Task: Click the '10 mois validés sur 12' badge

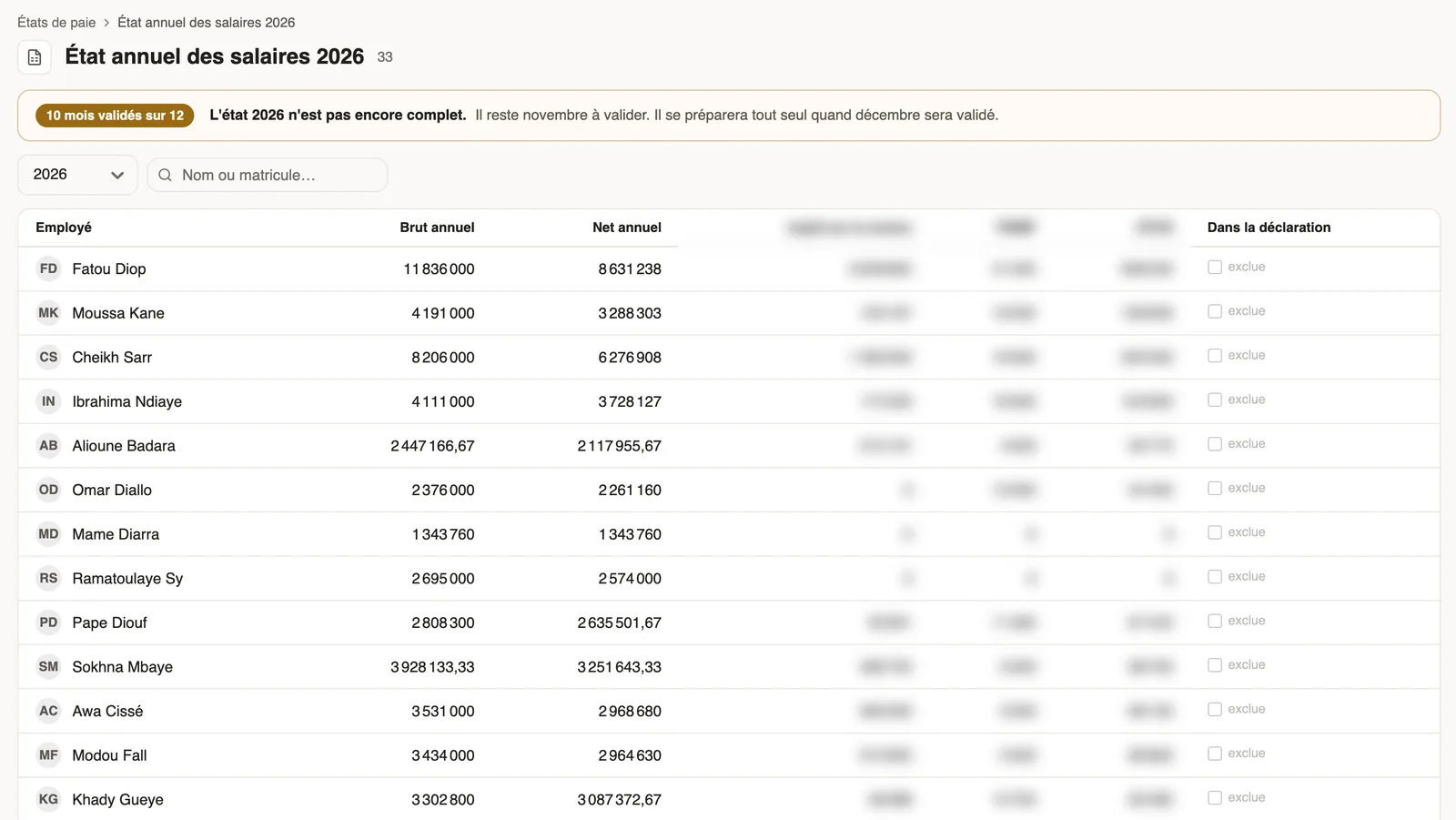Action: 115,116
